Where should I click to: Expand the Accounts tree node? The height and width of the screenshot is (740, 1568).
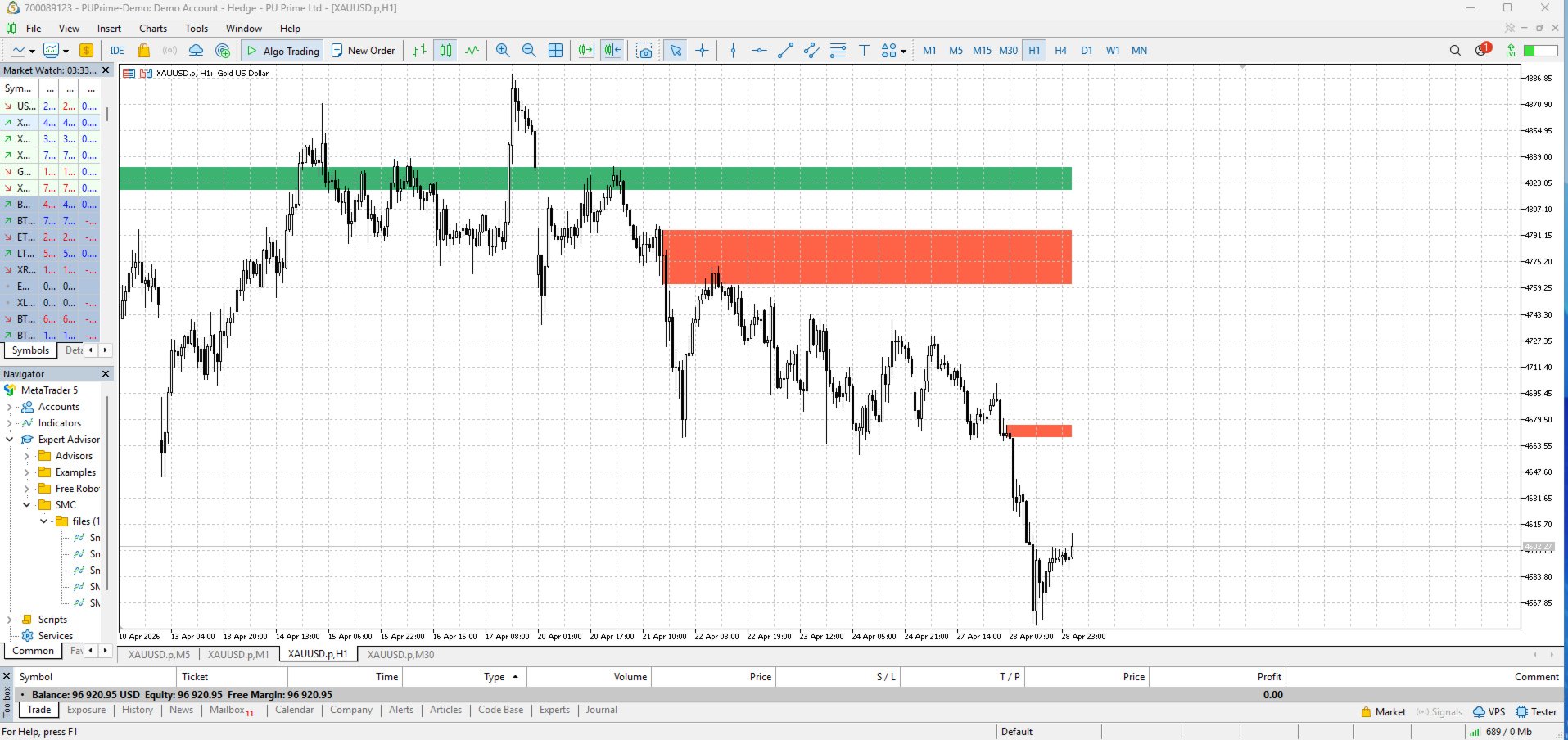point(10,407)
